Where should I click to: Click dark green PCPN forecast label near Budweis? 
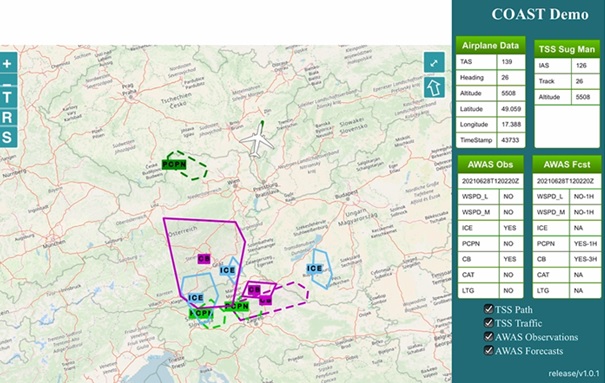pos(174,165)
